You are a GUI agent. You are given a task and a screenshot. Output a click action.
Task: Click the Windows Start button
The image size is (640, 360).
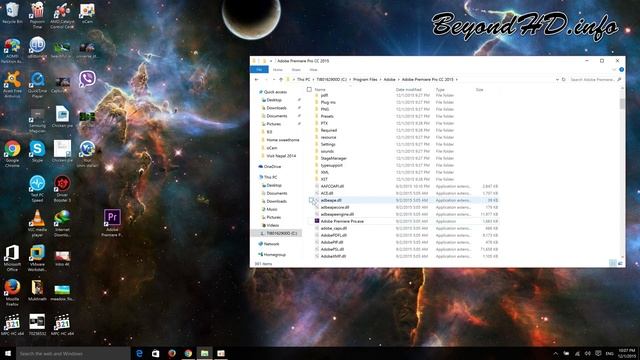click(x=8, y=353)
